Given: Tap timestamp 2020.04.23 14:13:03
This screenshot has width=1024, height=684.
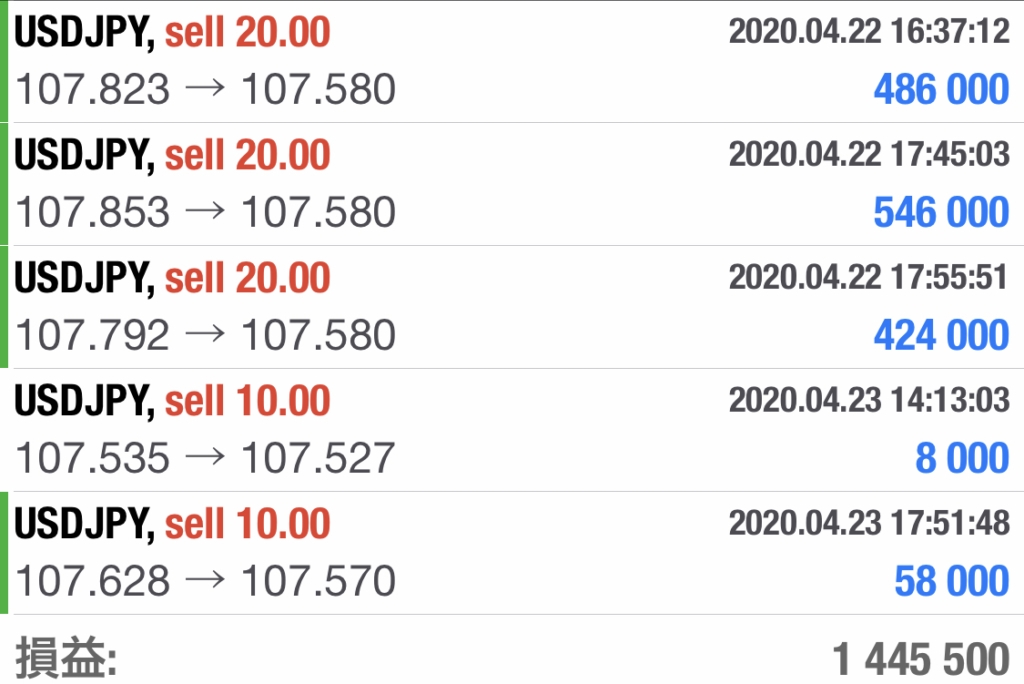Looking at the screenshot, I should point(869,400).
